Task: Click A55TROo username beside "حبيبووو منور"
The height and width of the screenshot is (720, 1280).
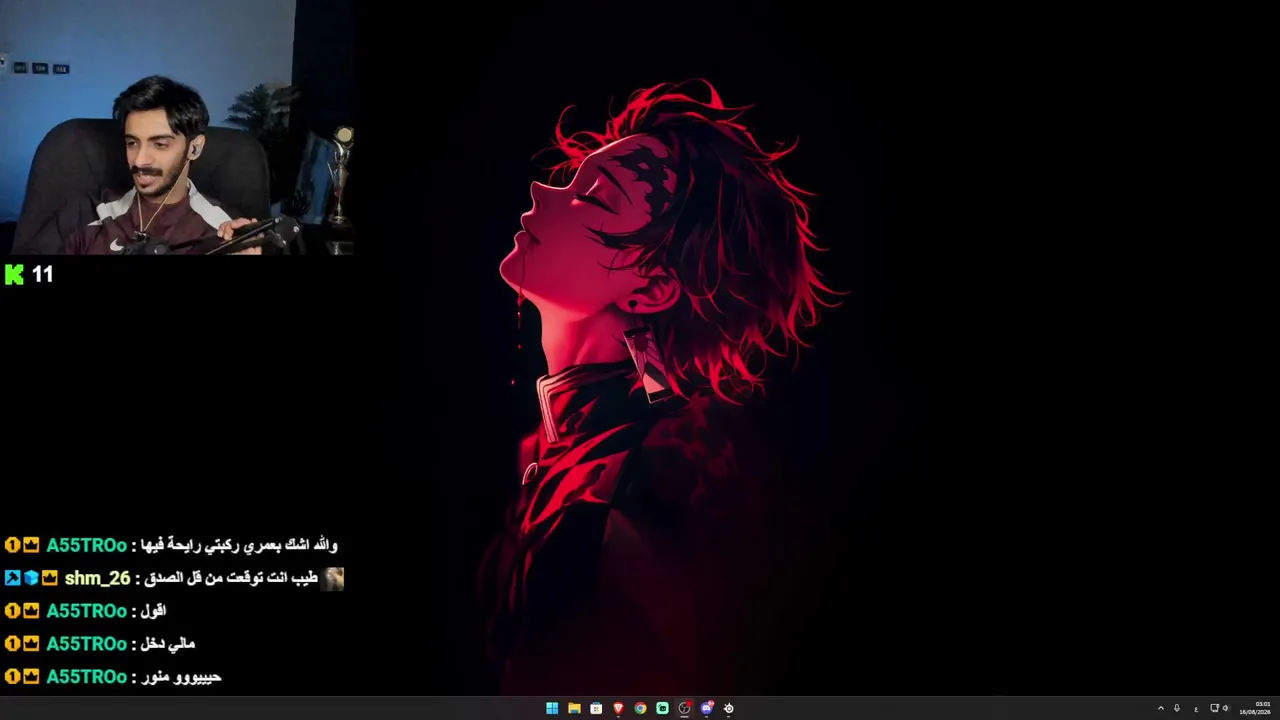Action: pos(86,677)
